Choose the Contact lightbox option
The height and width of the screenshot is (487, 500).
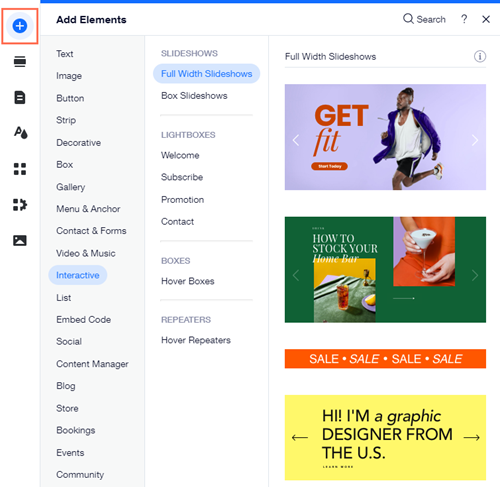pyautogui.click(x=177, y=222)
